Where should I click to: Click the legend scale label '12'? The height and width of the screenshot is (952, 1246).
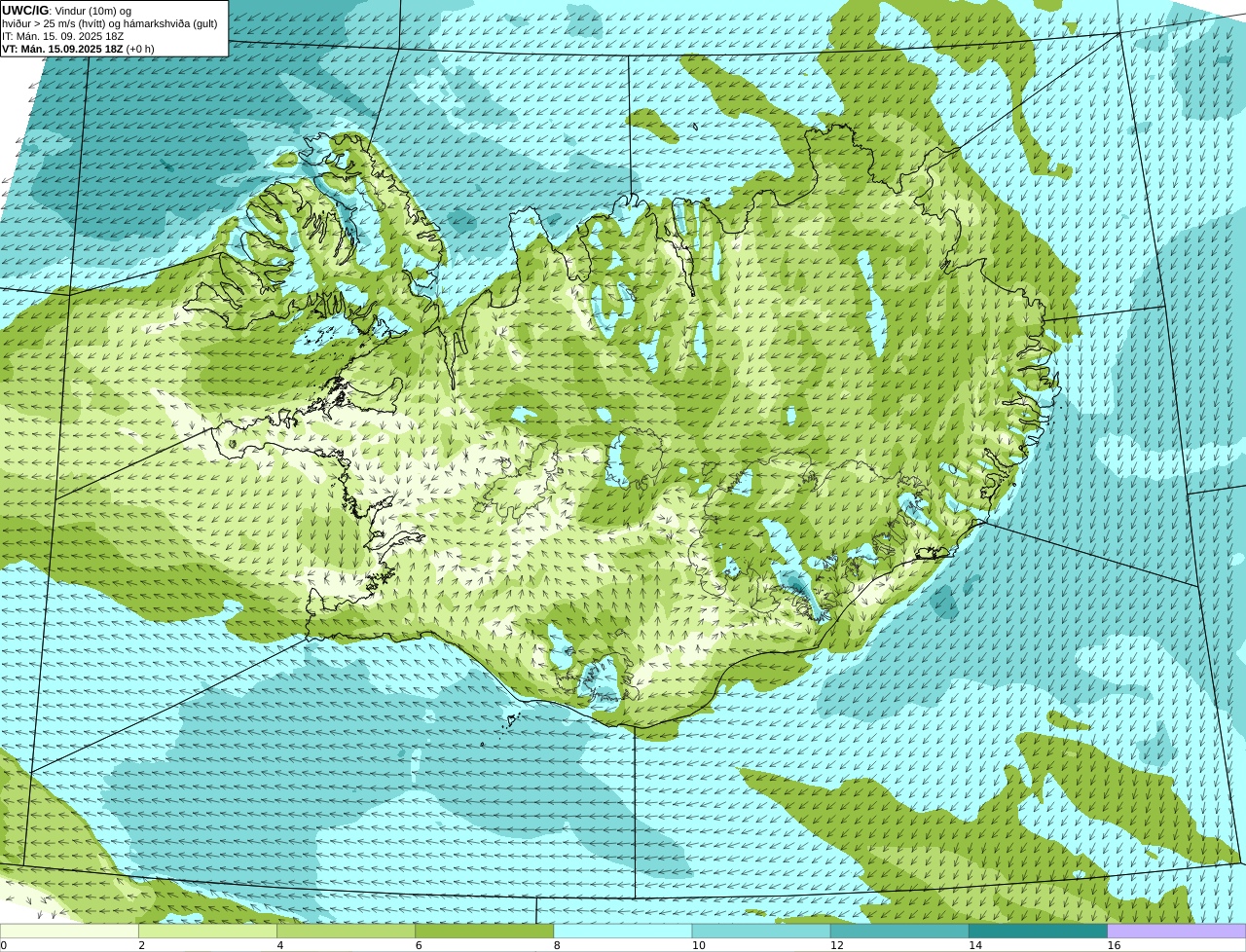pyautogui.click(x=837, y=945)
